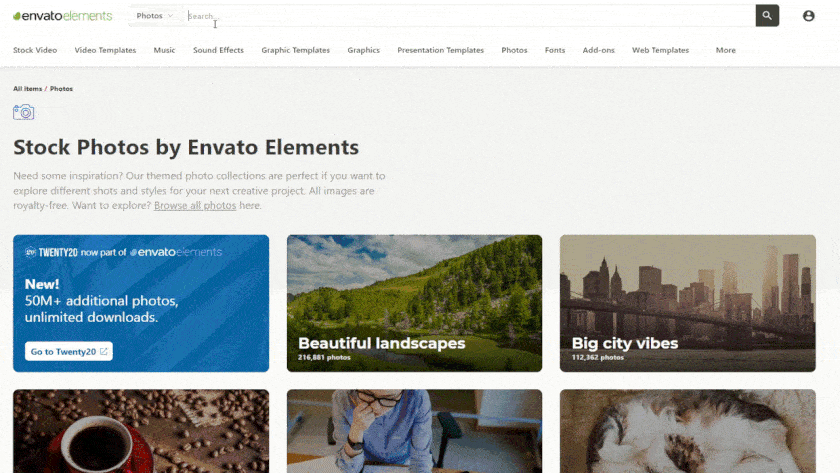
Task: Click the camera icon above the heading
Action: point(24,112)
